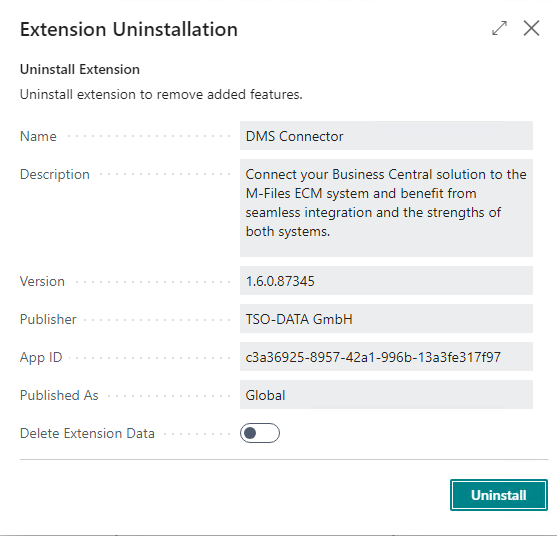
Task: Select the App ID value field
Action: (x=386, y=357)
